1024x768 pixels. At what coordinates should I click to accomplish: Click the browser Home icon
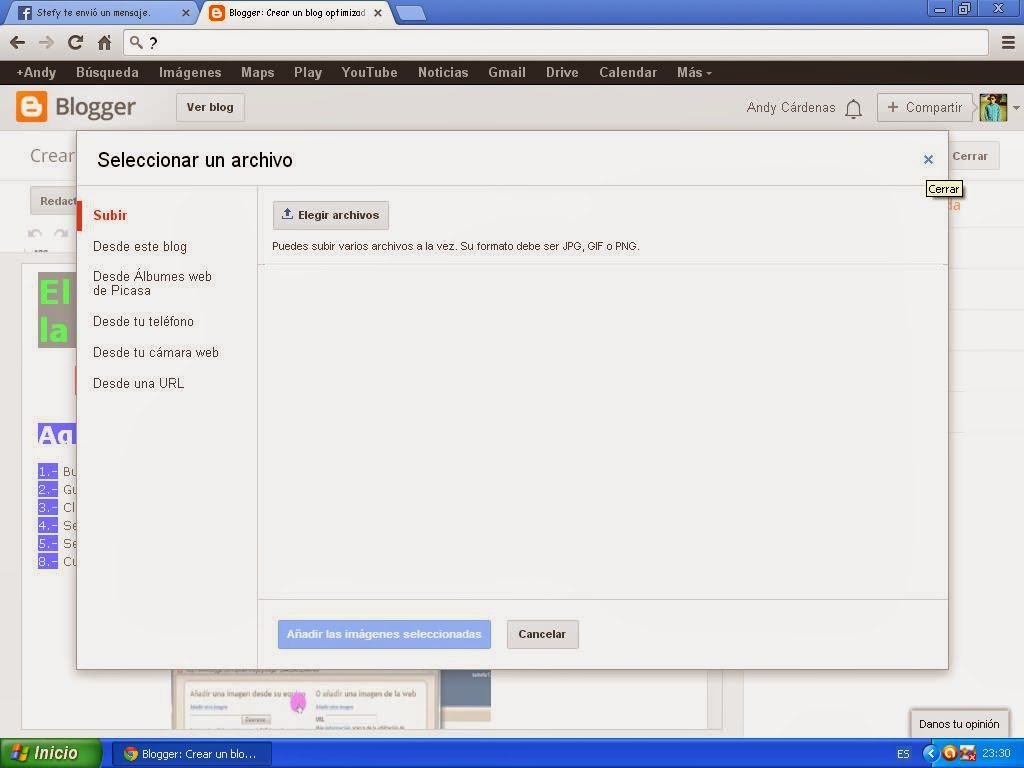(106, 42)
